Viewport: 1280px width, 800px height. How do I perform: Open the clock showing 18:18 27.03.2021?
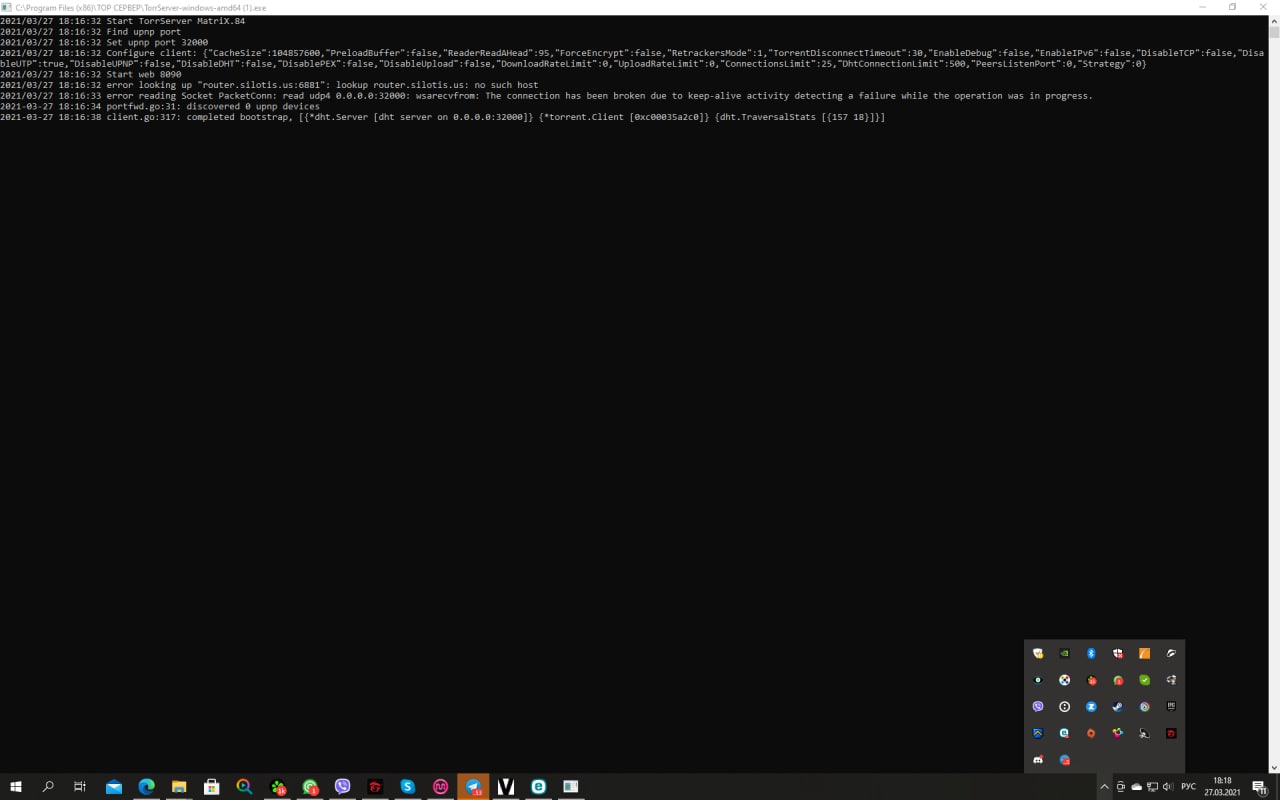1222,787
